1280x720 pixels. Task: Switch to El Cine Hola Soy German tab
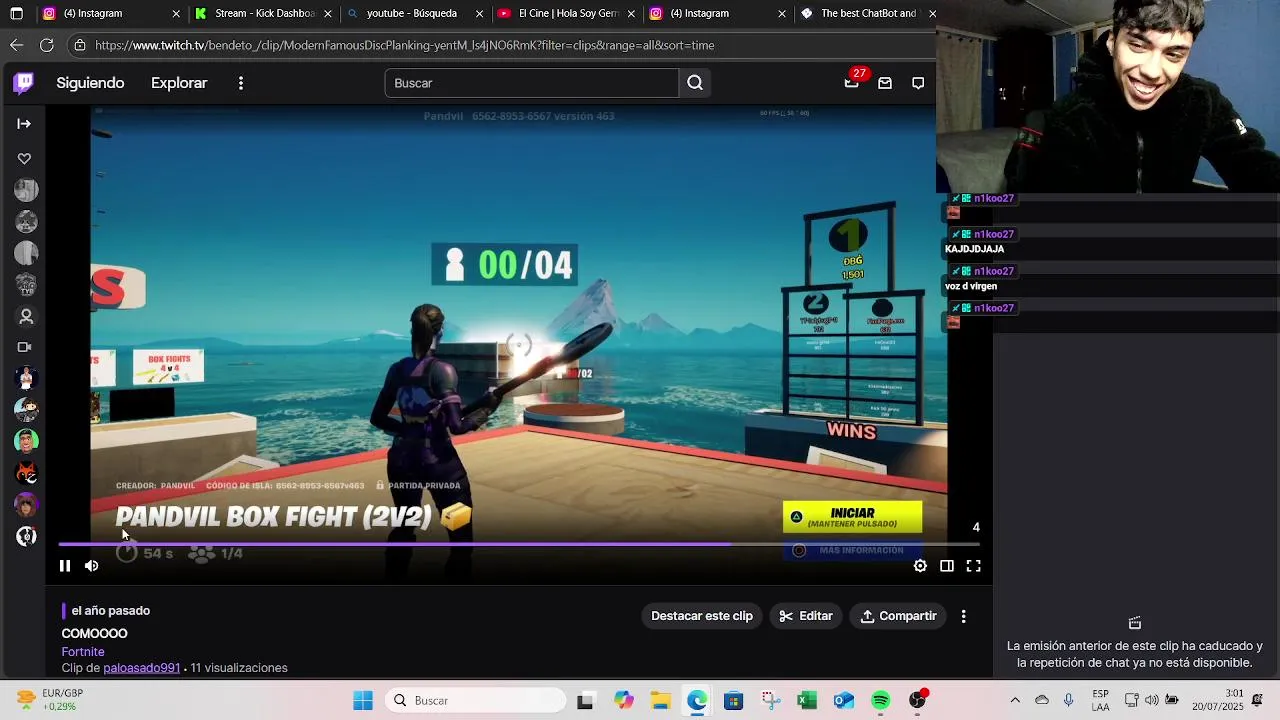click(565, 14)
